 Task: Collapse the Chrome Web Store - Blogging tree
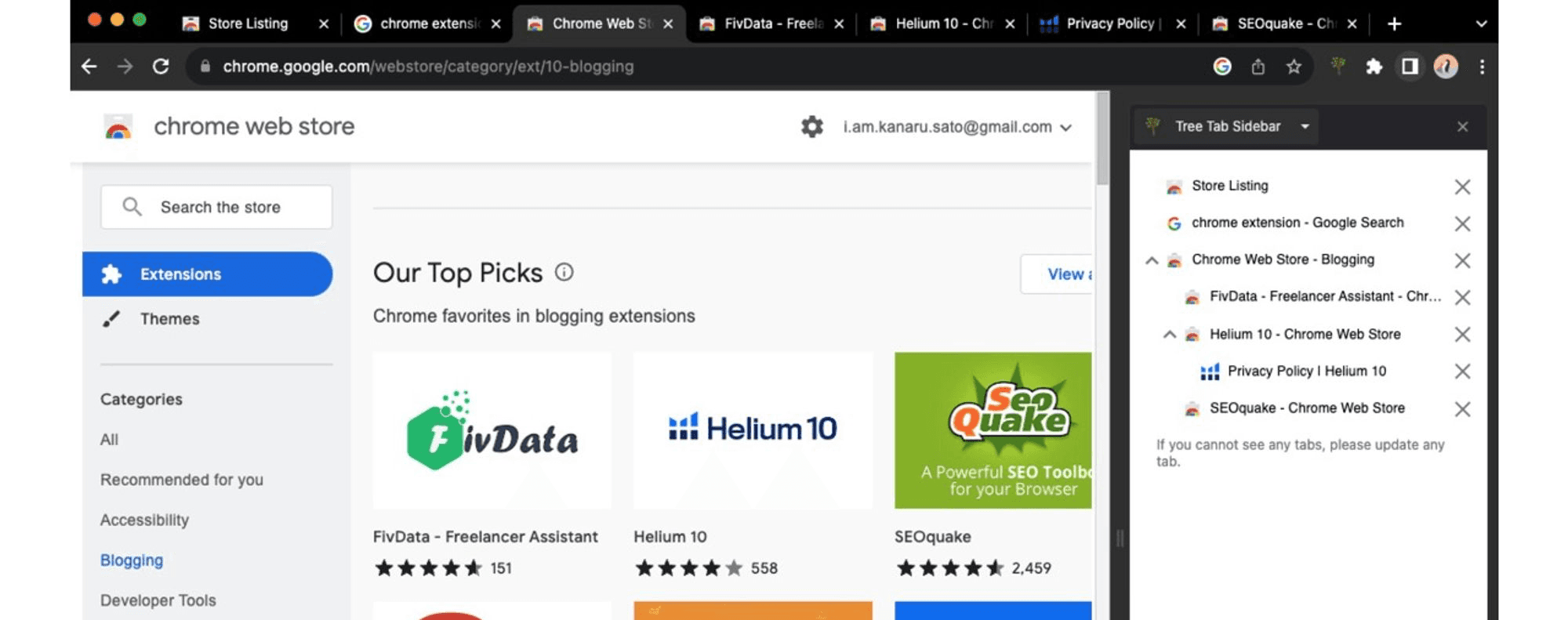[1152, 260]
